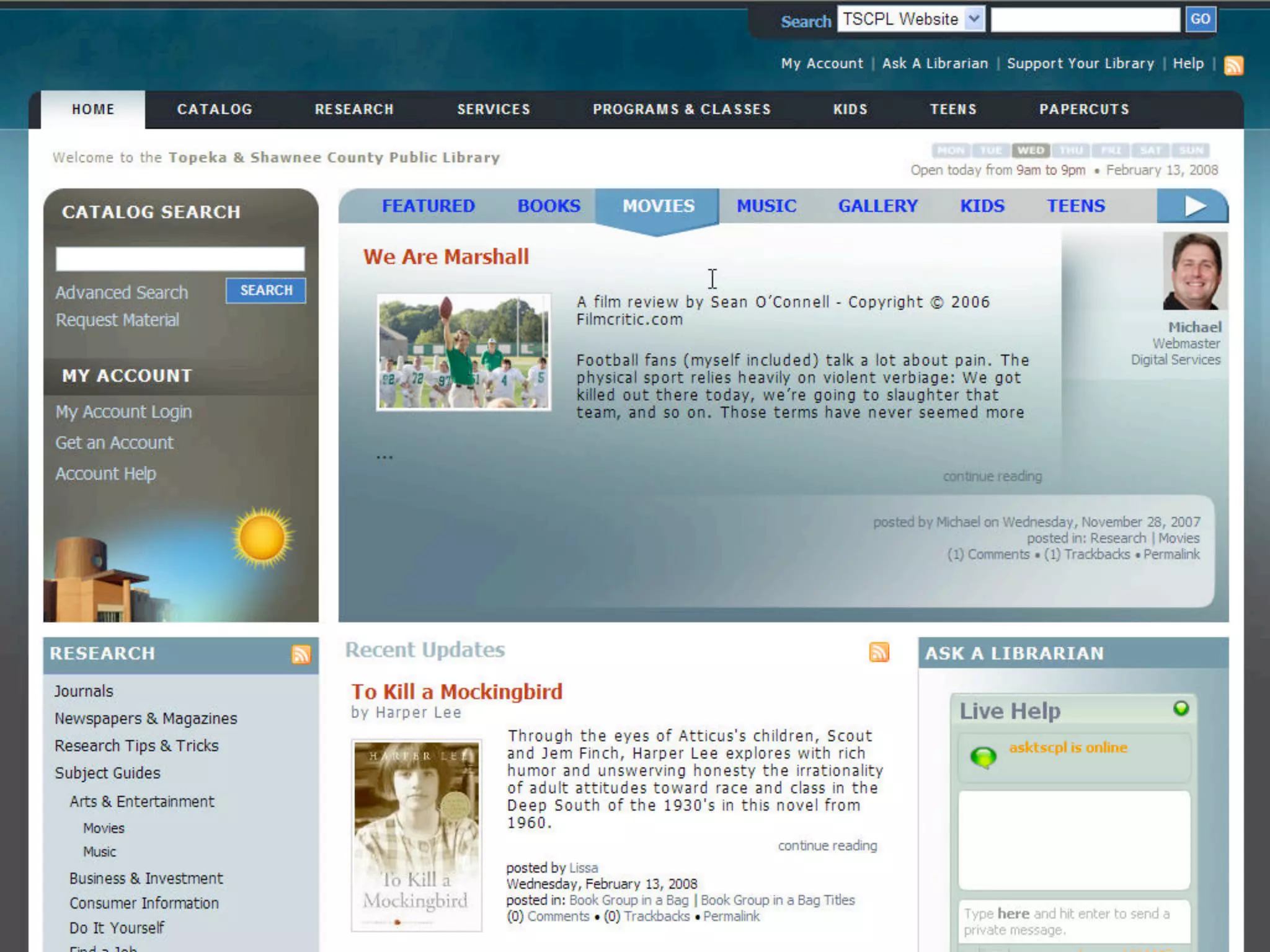Viewport: 1270px width, 952px height.
Task: Open the We Are Marshall movie image
Action: [463, 352]
